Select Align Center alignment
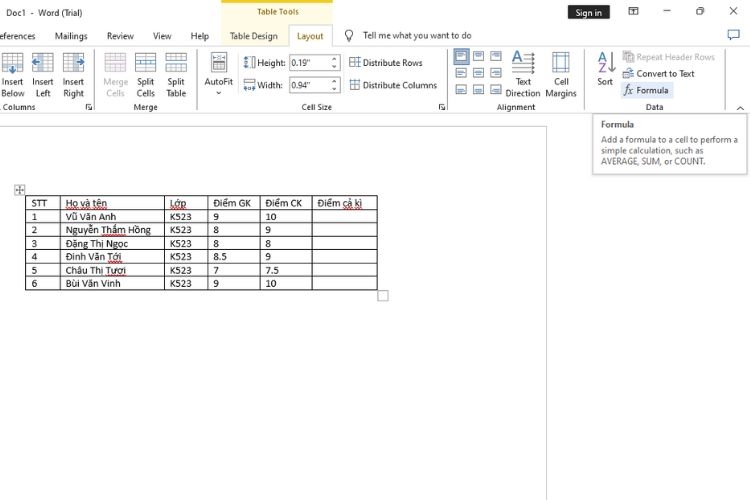750x500 pixels. [478, 73]
